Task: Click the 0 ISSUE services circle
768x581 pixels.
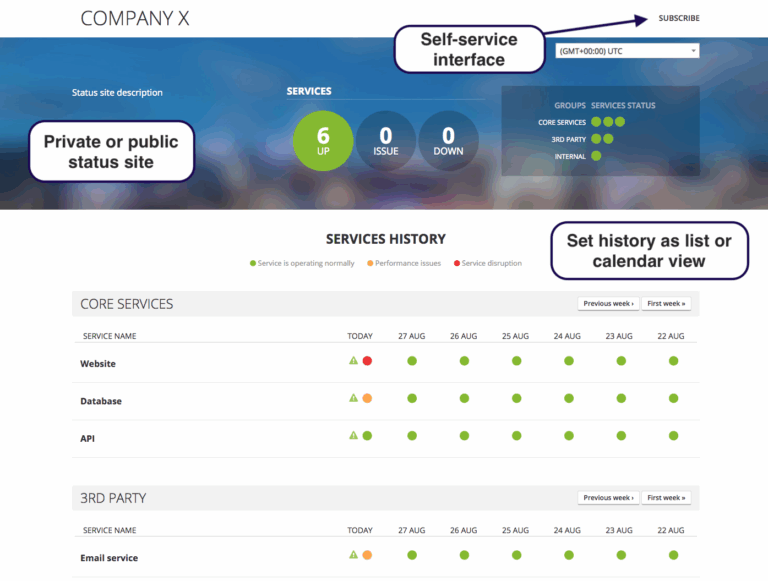Action: click(x=386, y=141)
